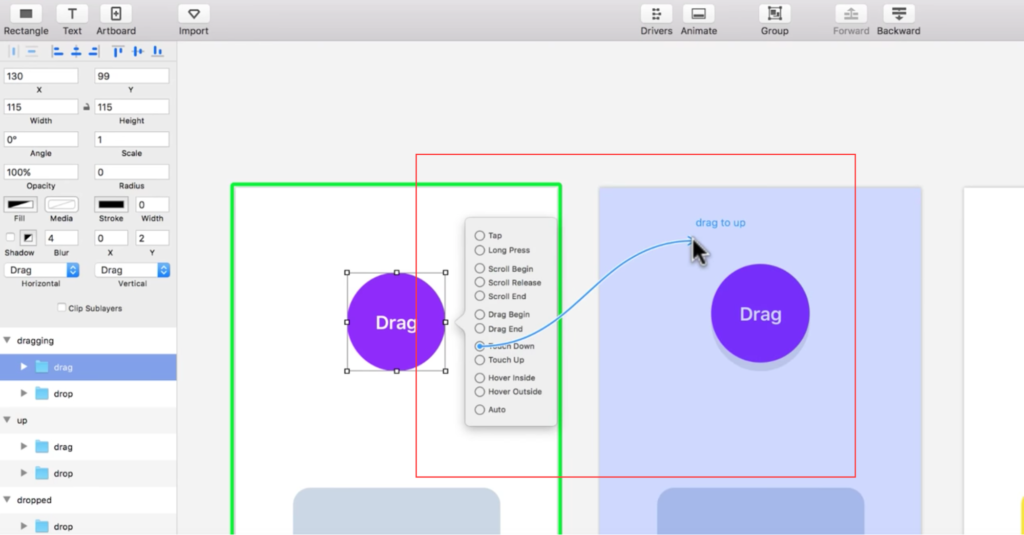
Task: Distribute layers vertically
Action: 32,51
